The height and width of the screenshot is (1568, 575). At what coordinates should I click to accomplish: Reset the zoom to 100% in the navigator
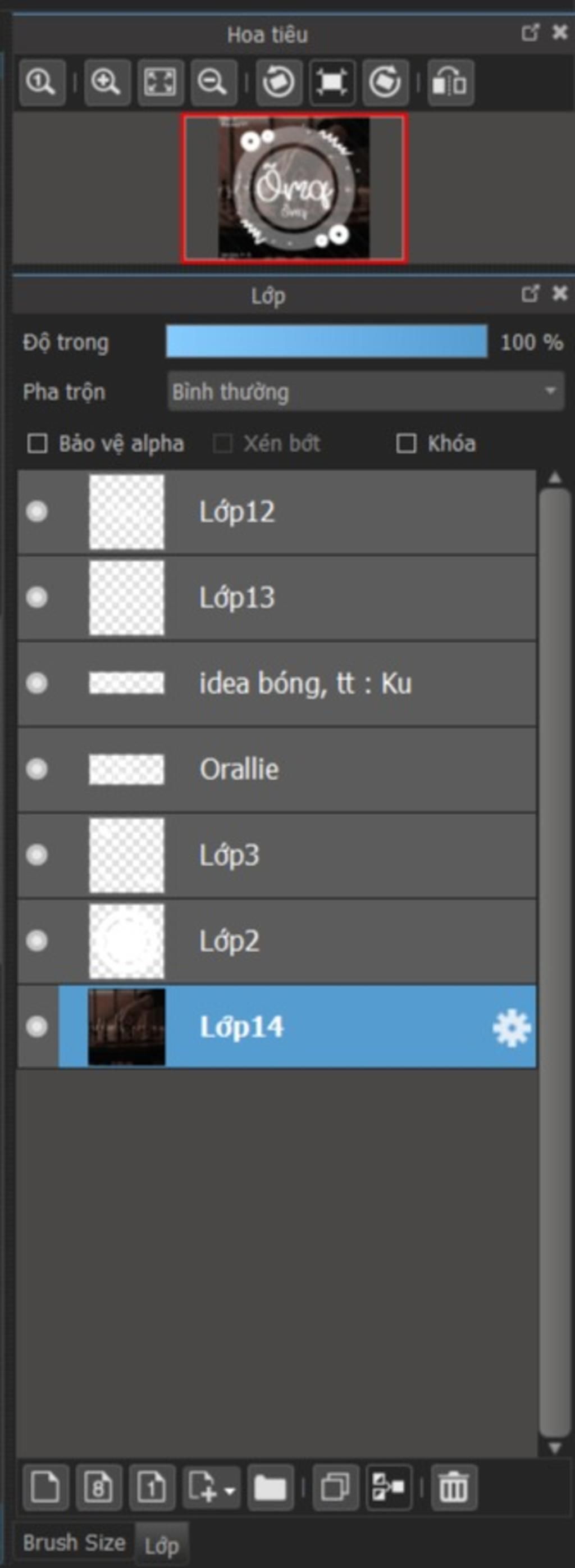click(42, 82)
